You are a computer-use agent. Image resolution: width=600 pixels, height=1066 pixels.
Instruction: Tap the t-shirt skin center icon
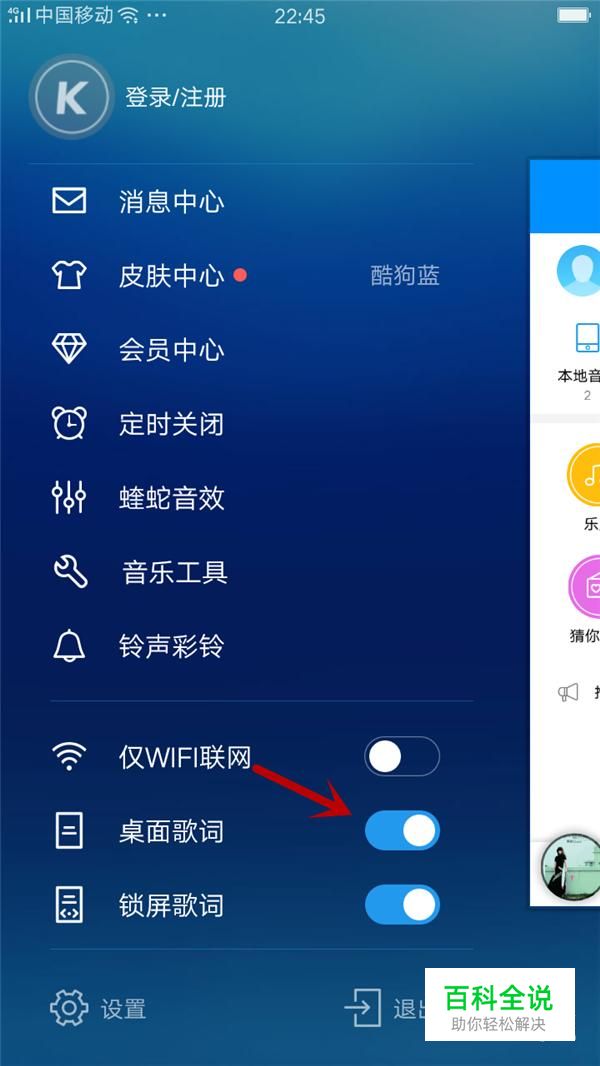pyautogui.click(x=69, y=275)
